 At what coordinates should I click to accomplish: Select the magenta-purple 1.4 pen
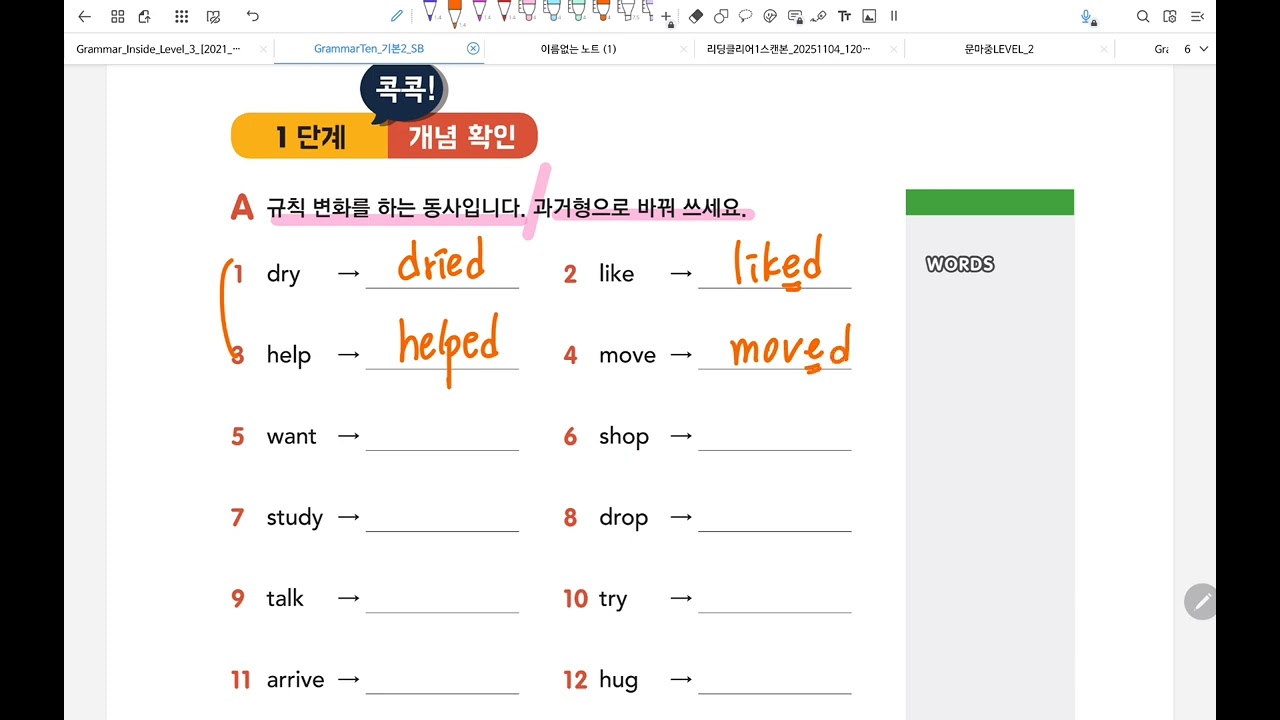[480, 12]
